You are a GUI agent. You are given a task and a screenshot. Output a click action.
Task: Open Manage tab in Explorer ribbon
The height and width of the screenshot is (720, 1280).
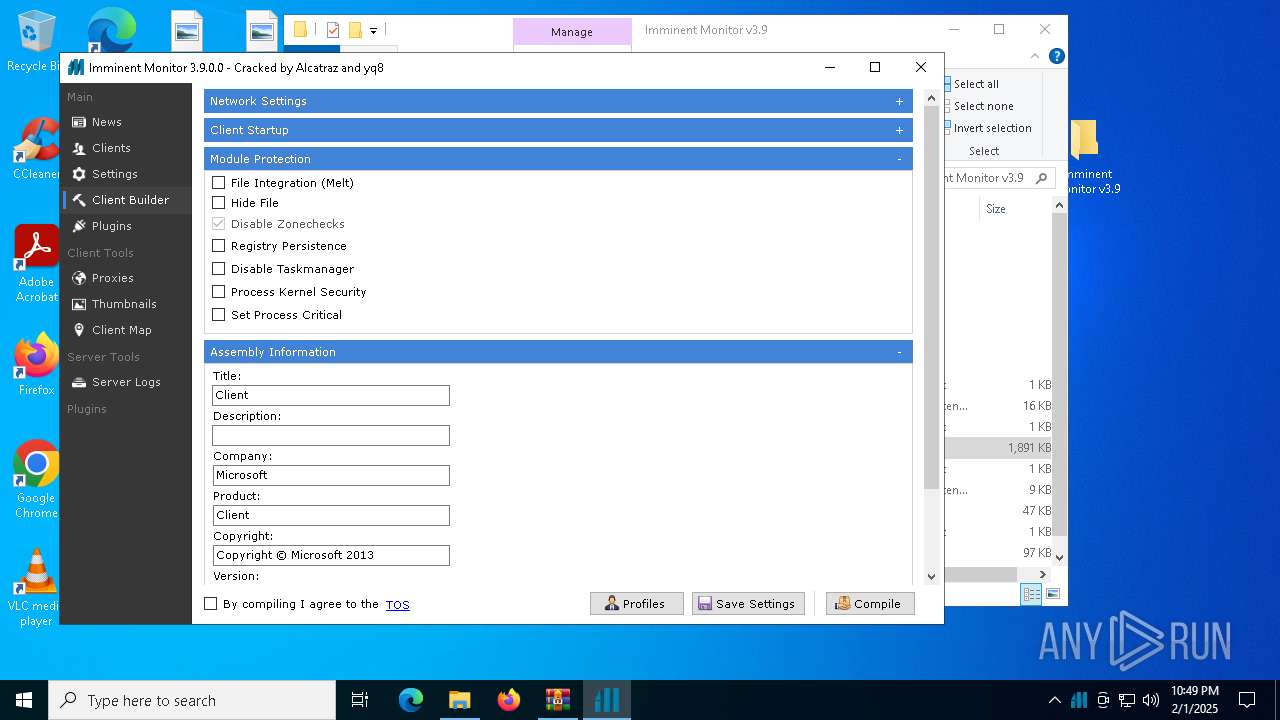tap(572, 32)
